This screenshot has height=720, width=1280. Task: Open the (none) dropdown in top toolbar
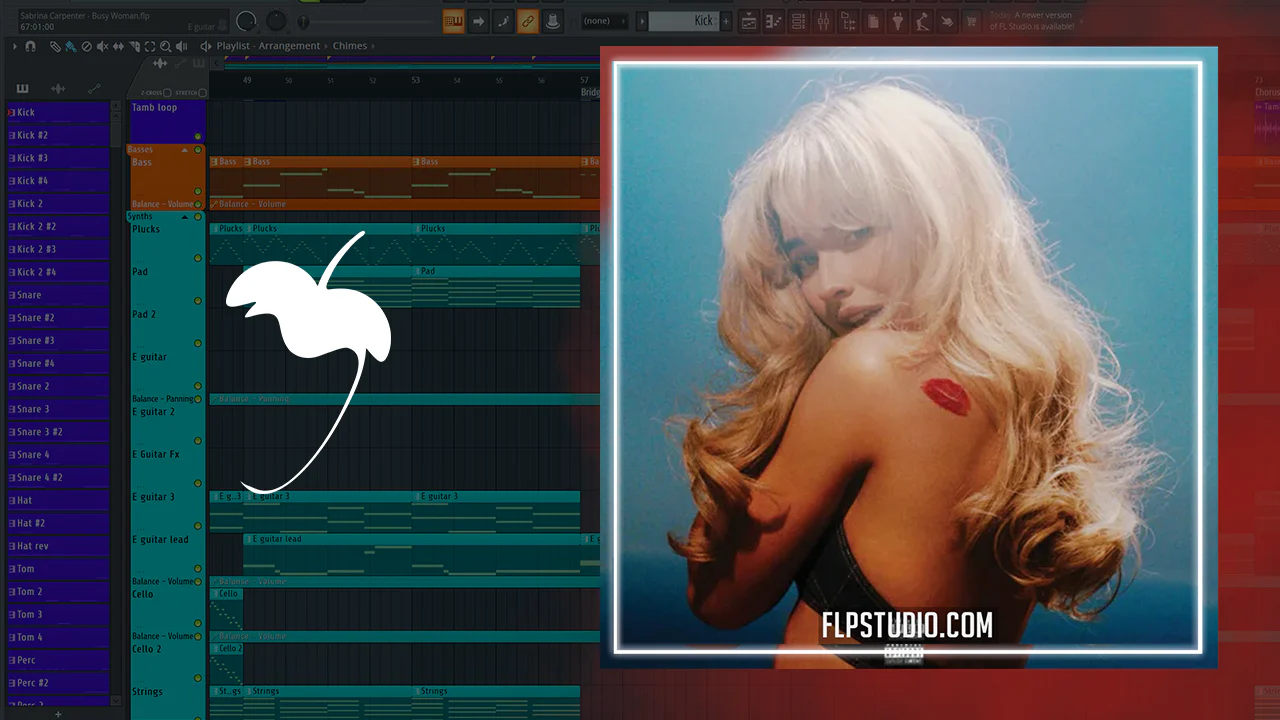coord(605,21)
